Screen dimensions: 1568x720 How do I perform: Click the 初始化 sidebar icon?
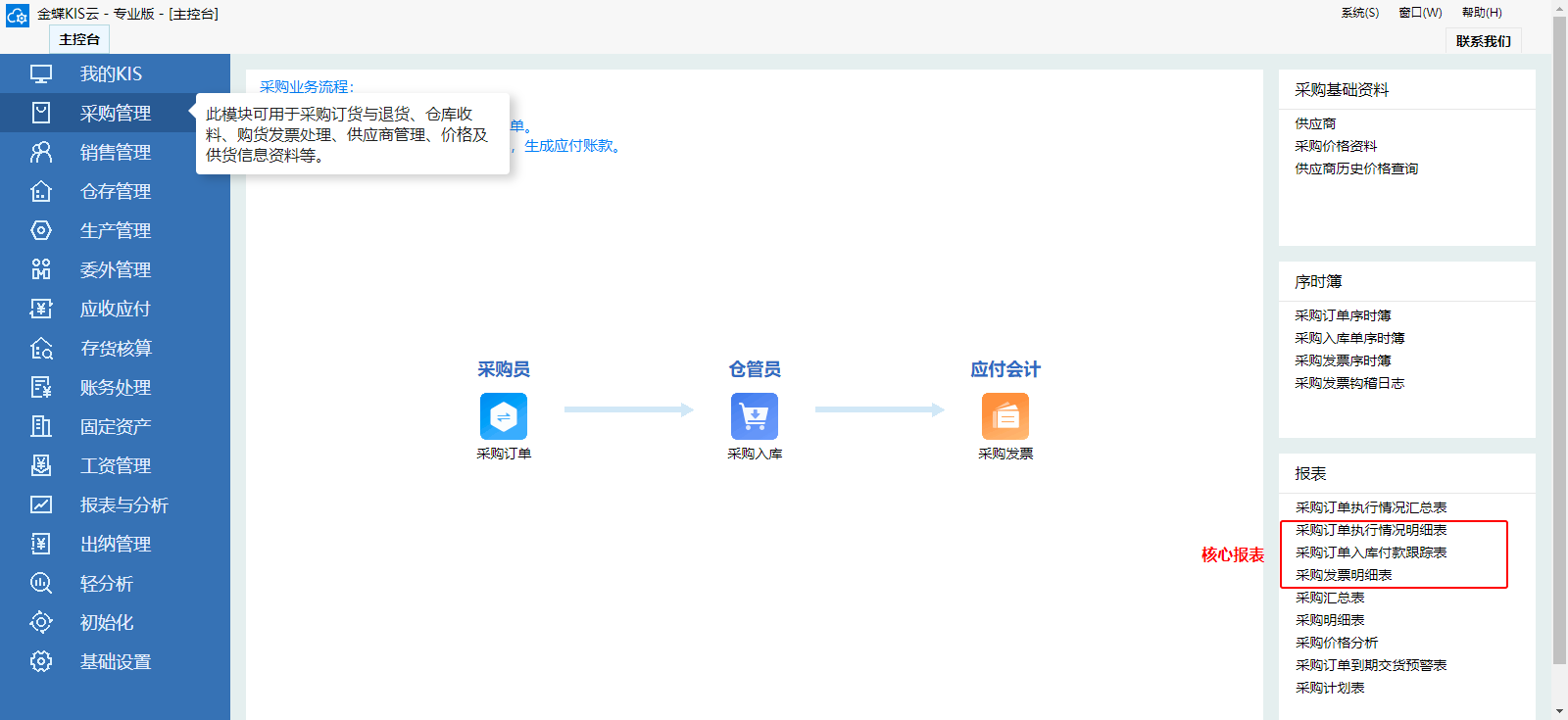(x=41, y=622)
